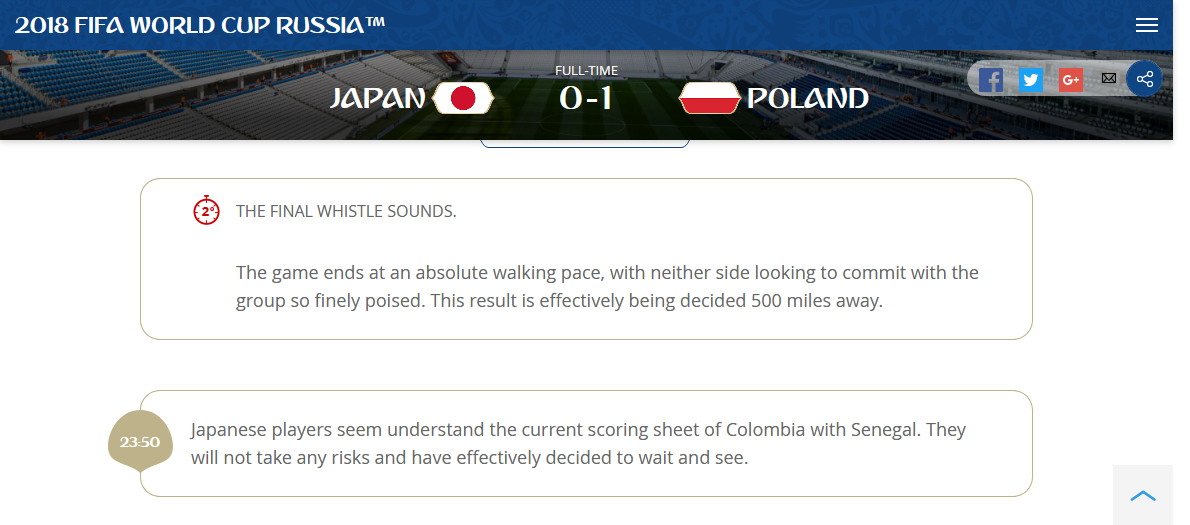The width and height of the screenshot is (1190, 525).
Task: Click the red stopwatch icon
Action: click(206, 211)
